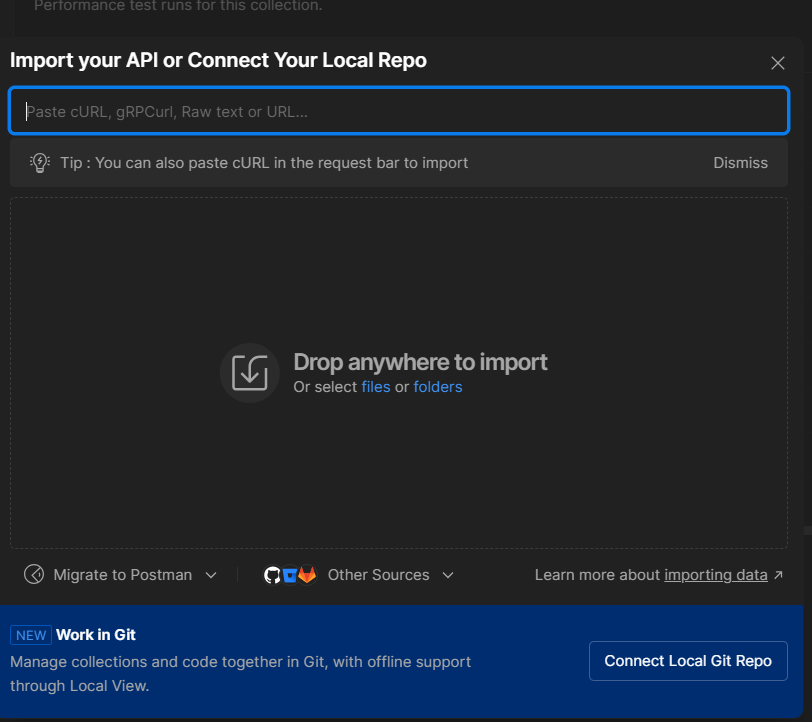Viewport: 812px width, 722px height.
Task: Click the drop-to-import download icon
Action: [x=250, y=373]
